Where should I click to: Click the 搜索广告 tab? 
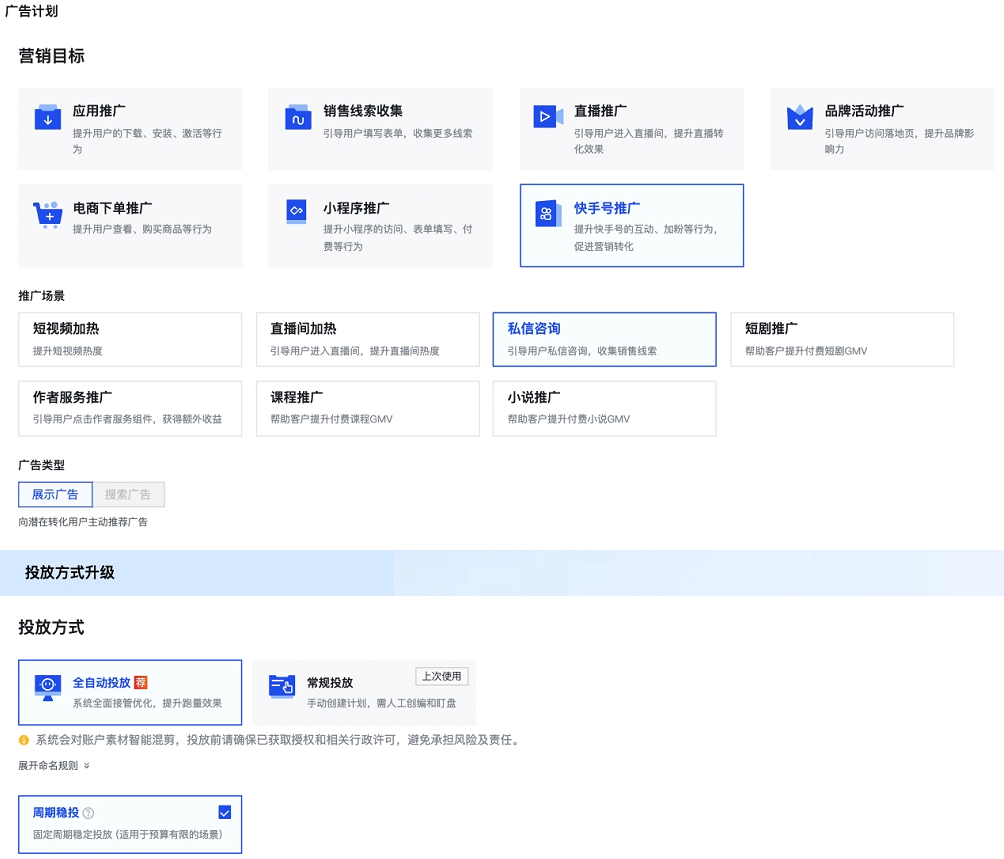[130, 494]
